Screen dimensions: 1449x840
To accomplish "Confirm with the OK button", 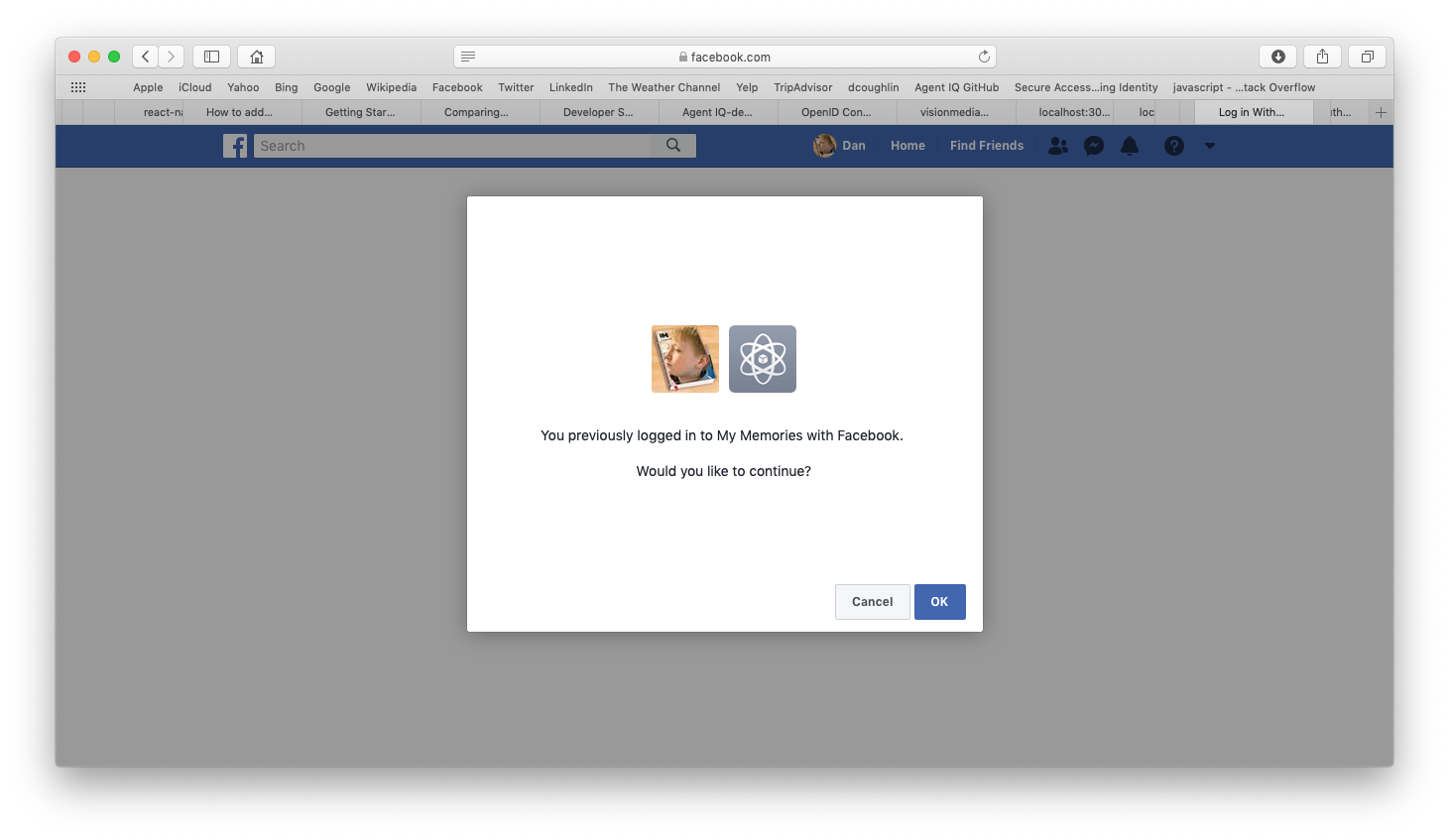I will pyautogui.click(x=940, y=602).
